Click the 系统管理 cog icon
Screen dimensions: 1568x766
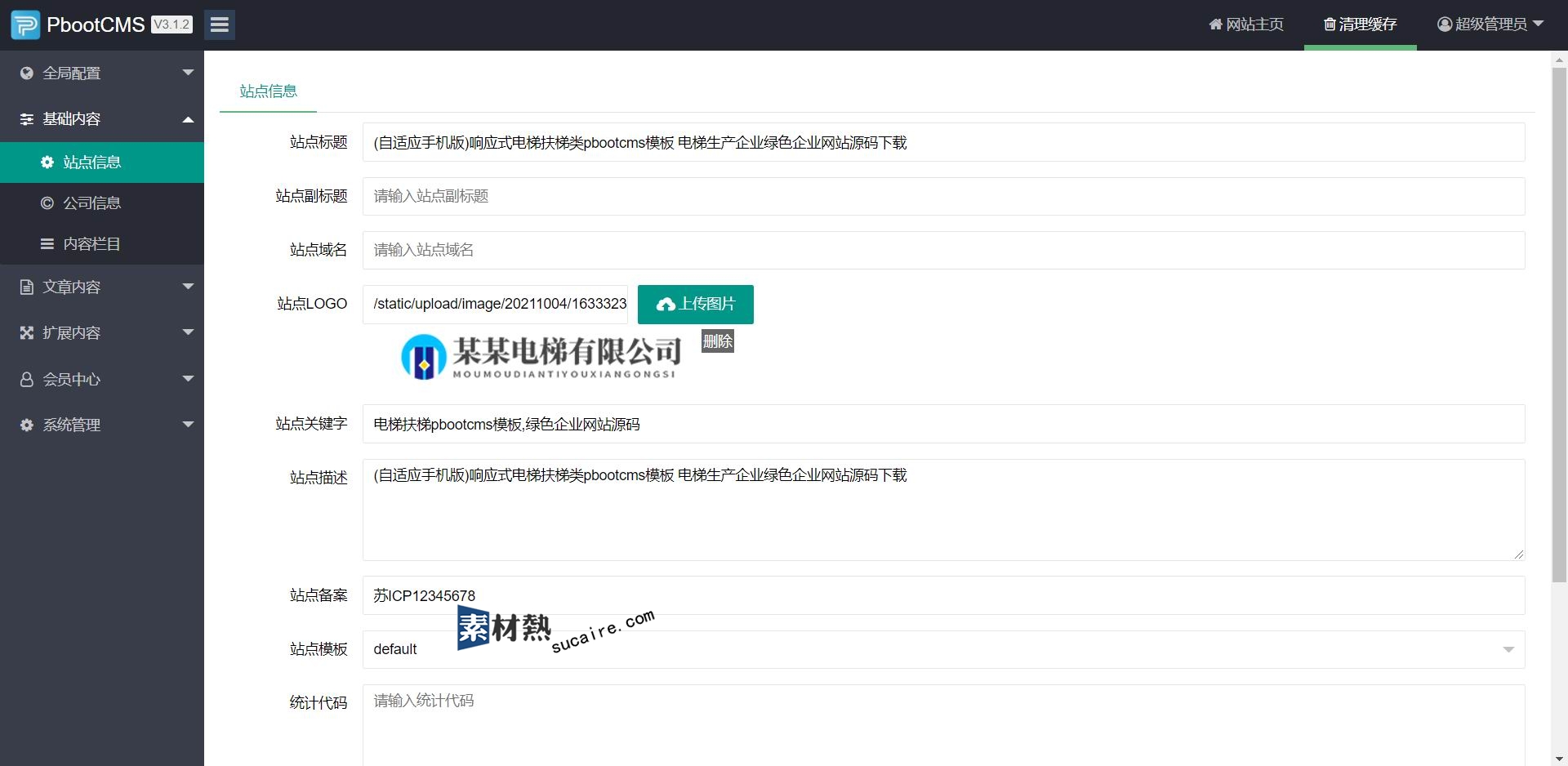pyautogui.click(x=27, y=425)
